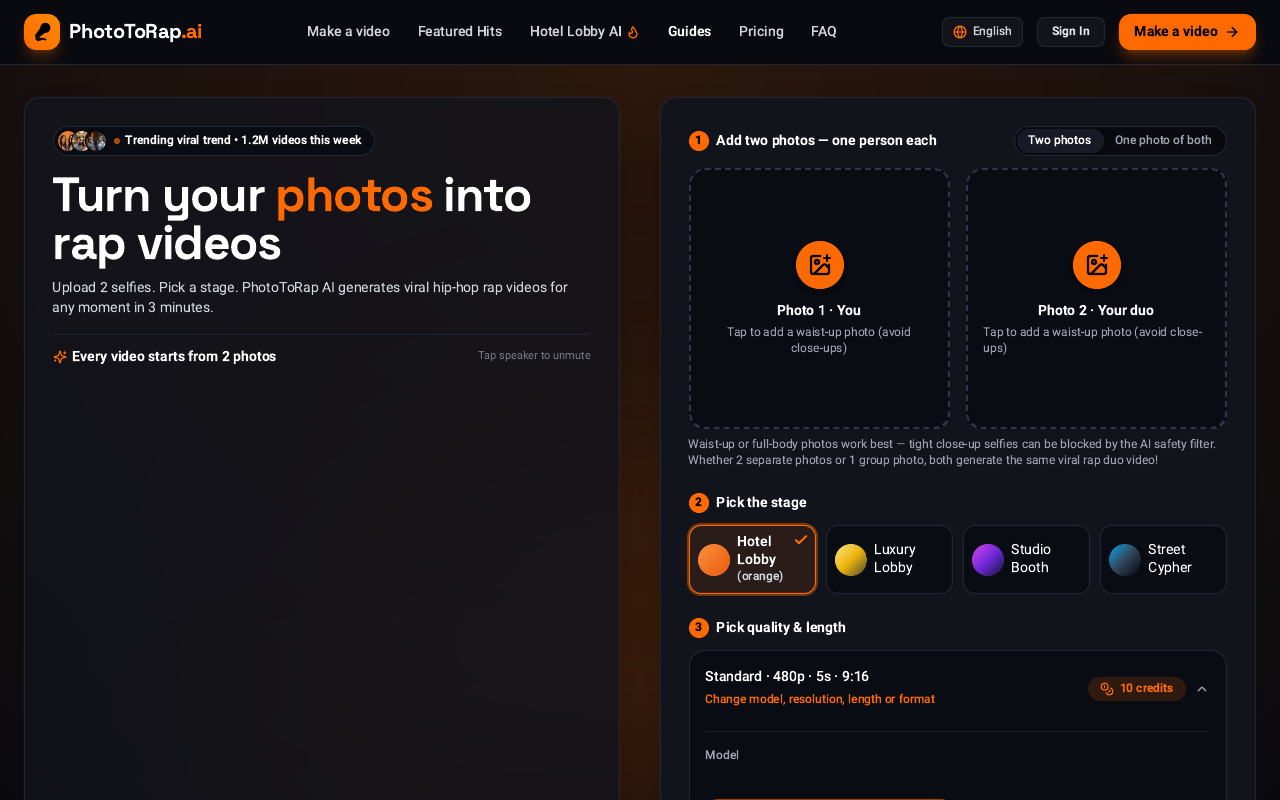Image resolution: width=1280 pixels, height=800 pixels.
Task: Click the 'Trending viral trend' badge text
Action: [x=243, y=141]
